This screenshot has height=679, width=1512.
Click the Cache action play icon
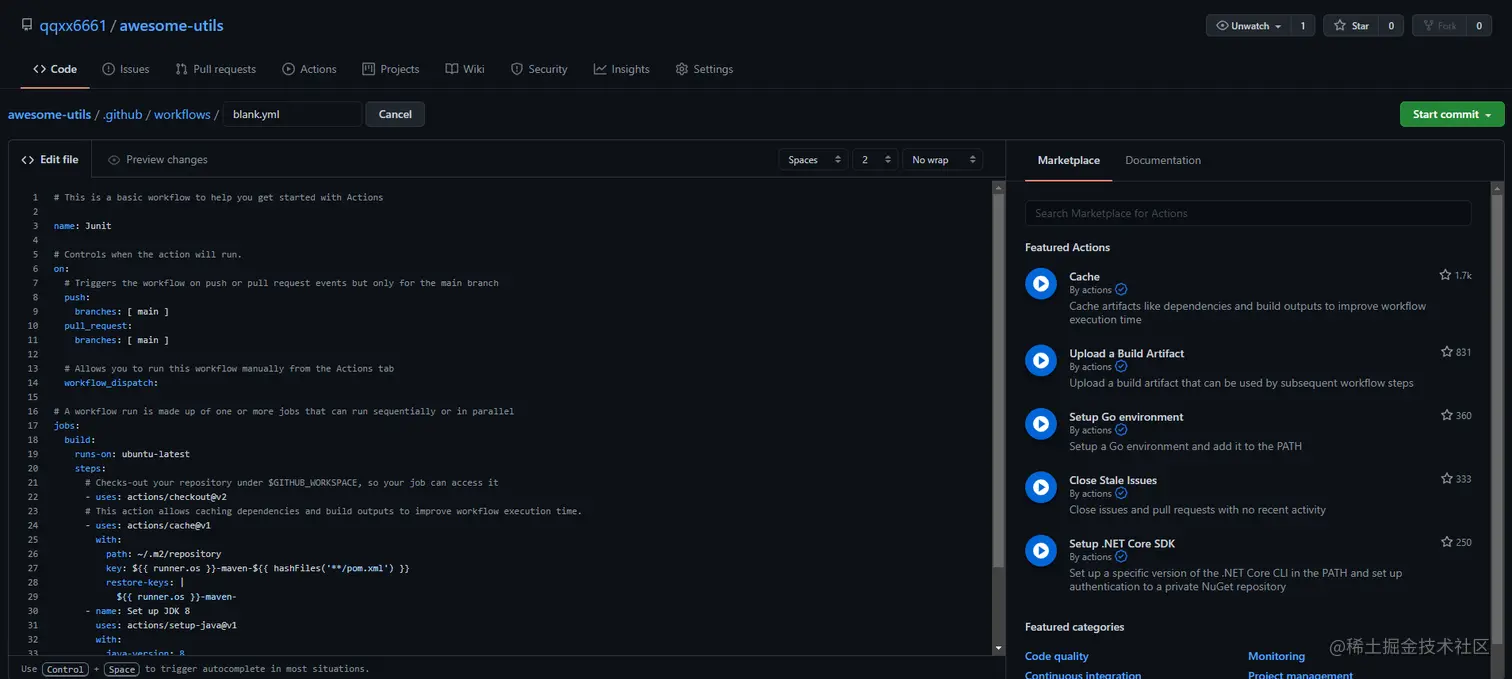coord(1041,284)
